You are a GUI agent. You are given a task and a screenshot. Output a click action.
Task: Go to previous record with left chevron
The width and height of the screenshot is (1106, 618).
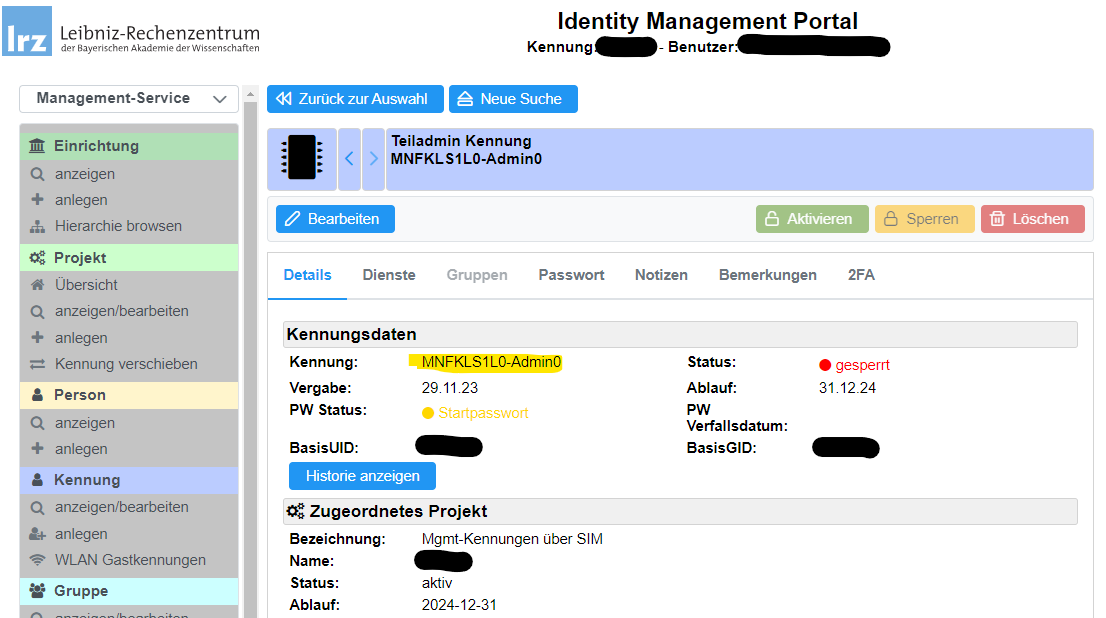tap(349, 158)
